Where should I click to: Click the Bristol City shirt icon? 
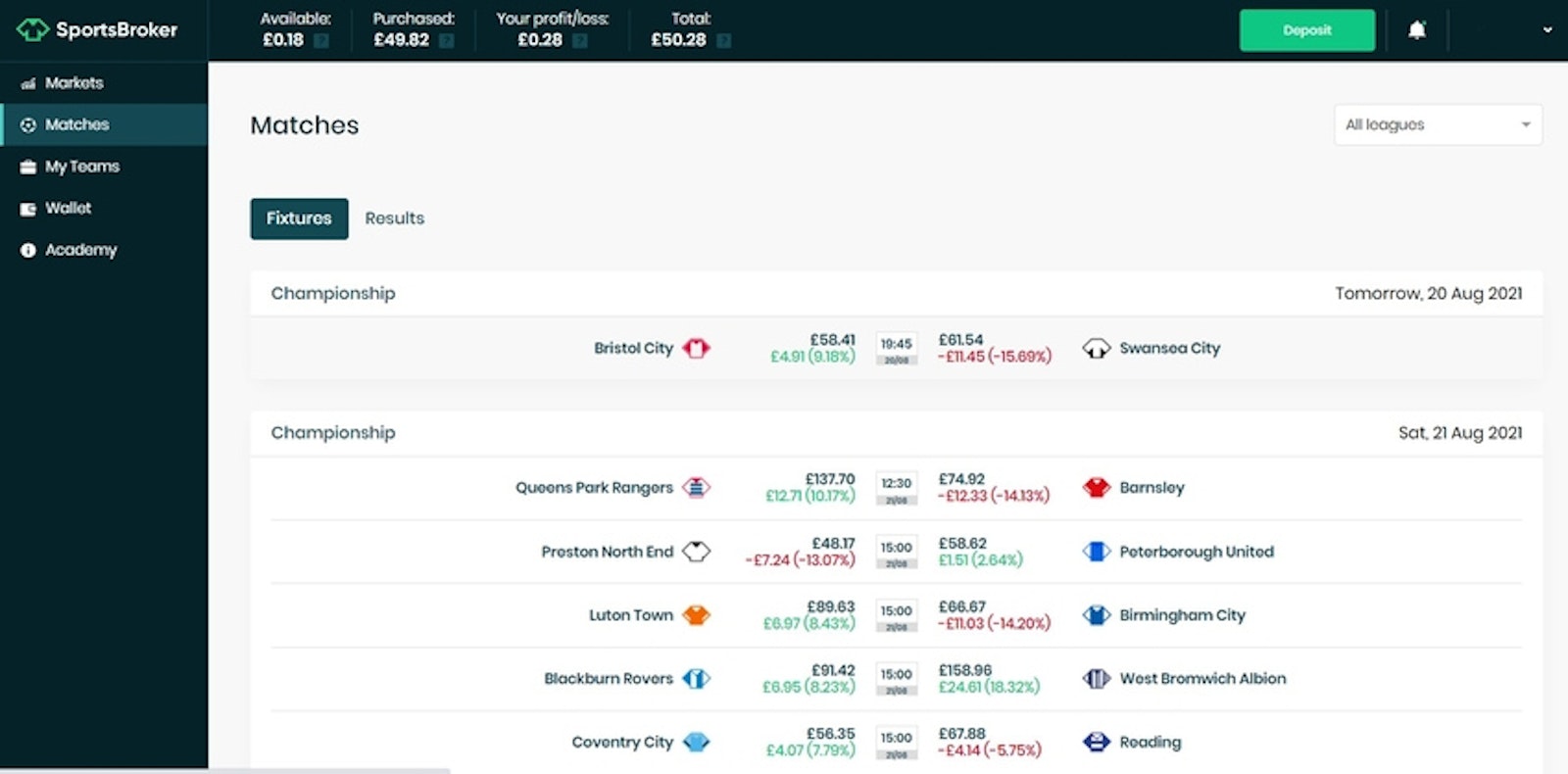(696, 348)
